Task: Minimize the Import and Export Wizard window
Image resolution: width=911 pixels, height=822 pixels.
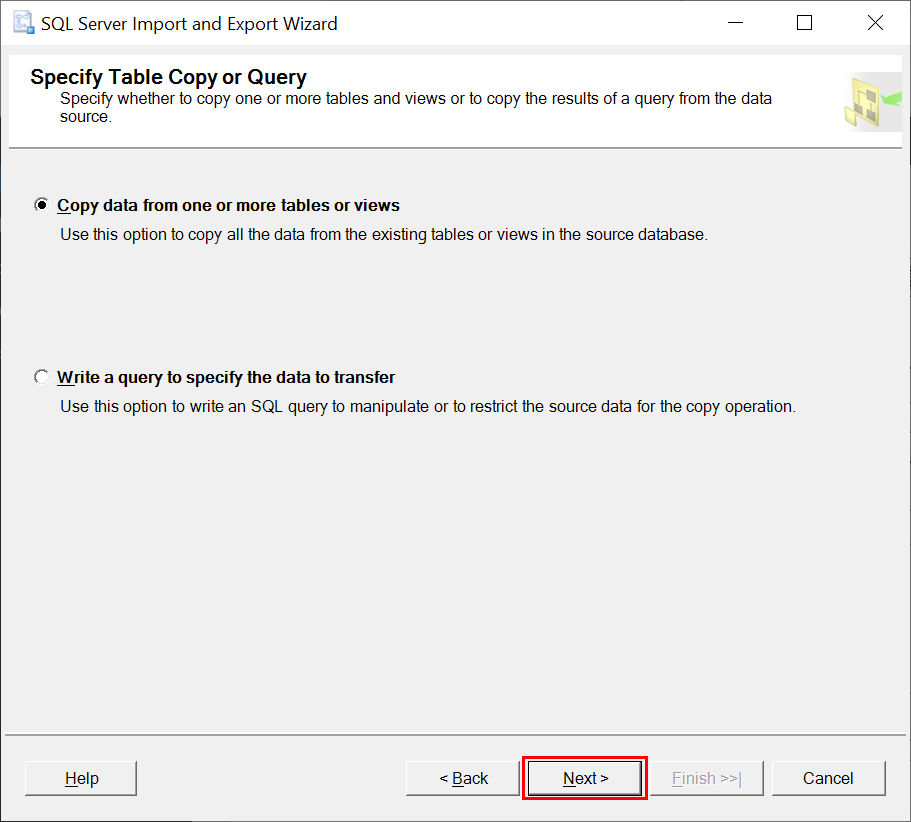Action: [736, 23]
